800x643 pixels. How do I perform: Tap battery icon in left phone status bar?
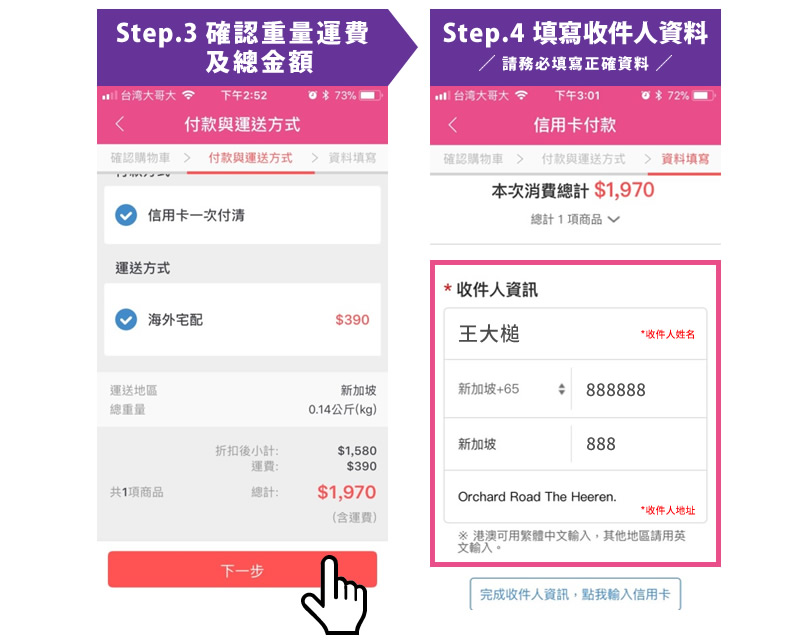click(371, 95)
